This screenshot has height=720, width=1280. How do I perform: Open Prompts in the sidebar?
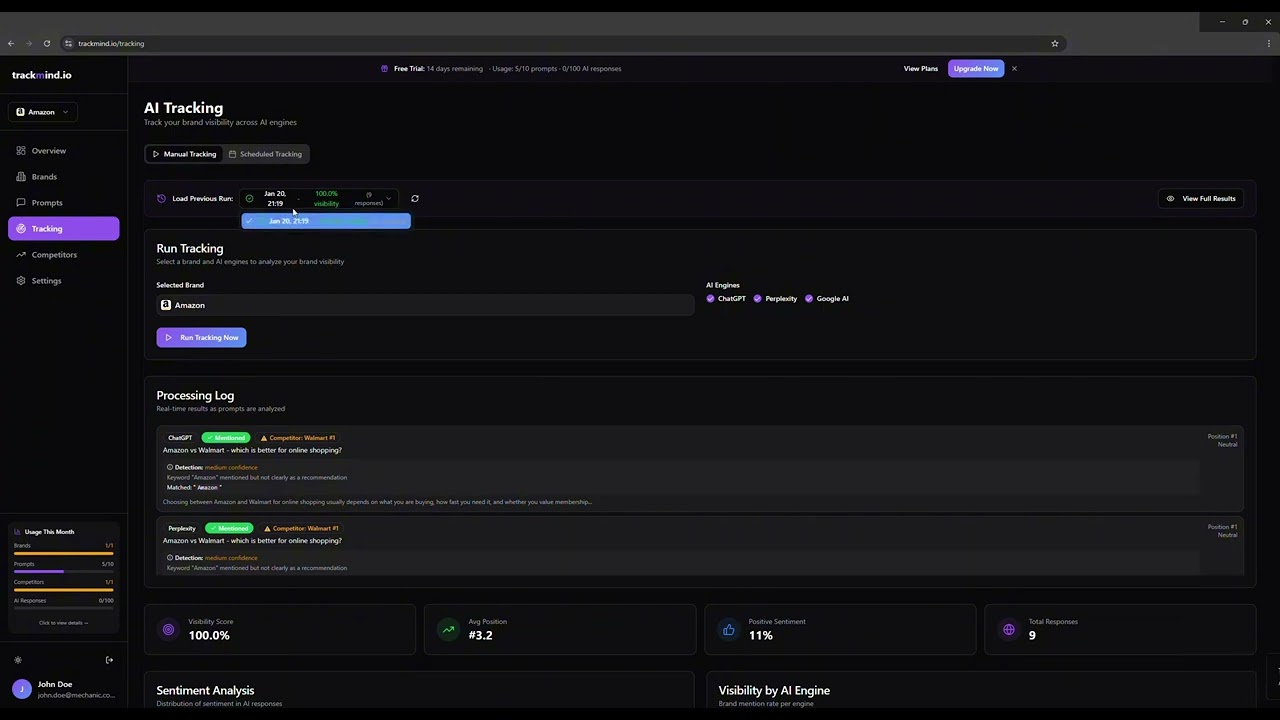point(63,203)
